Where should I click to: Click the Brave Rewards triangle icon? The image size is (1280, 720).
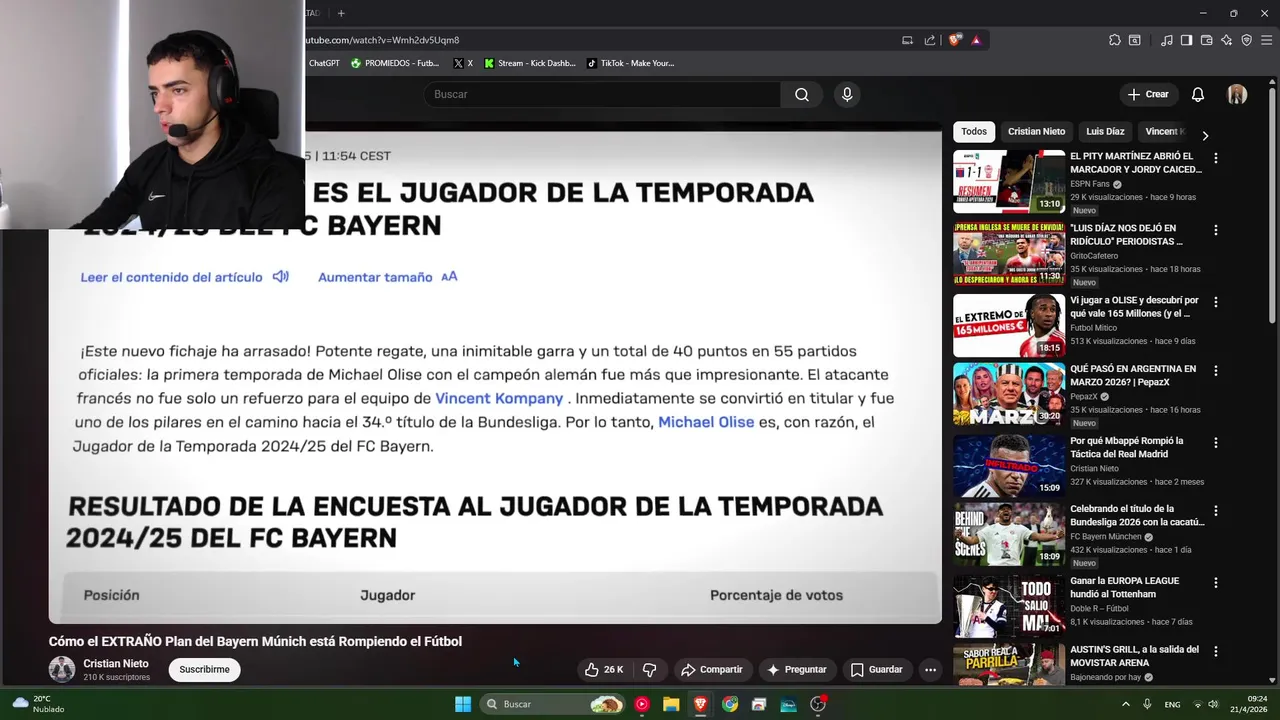976,40
